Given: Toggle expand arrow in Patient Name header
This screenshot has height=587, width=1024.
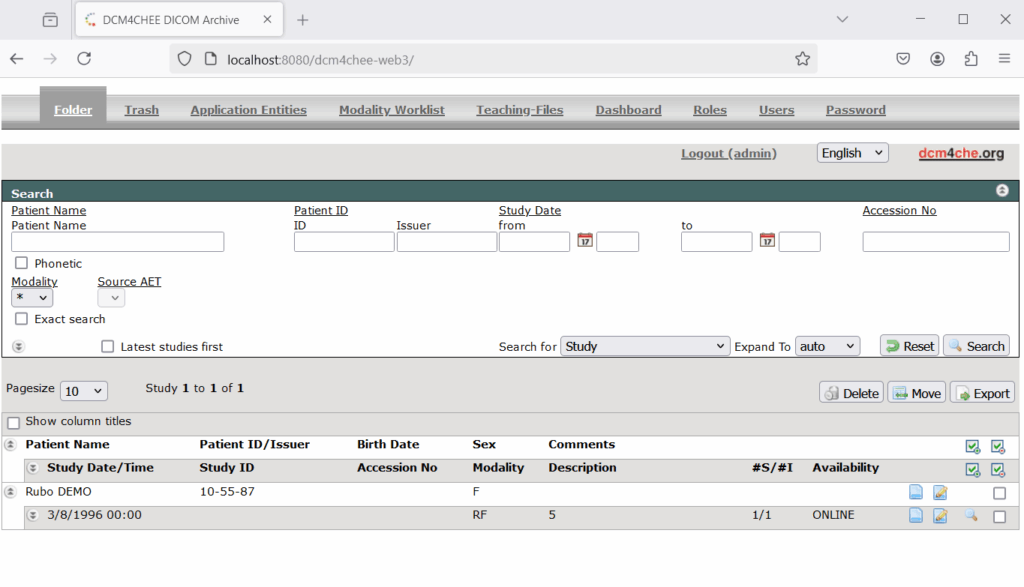Looking at the screenshot, I should [10, 445].
